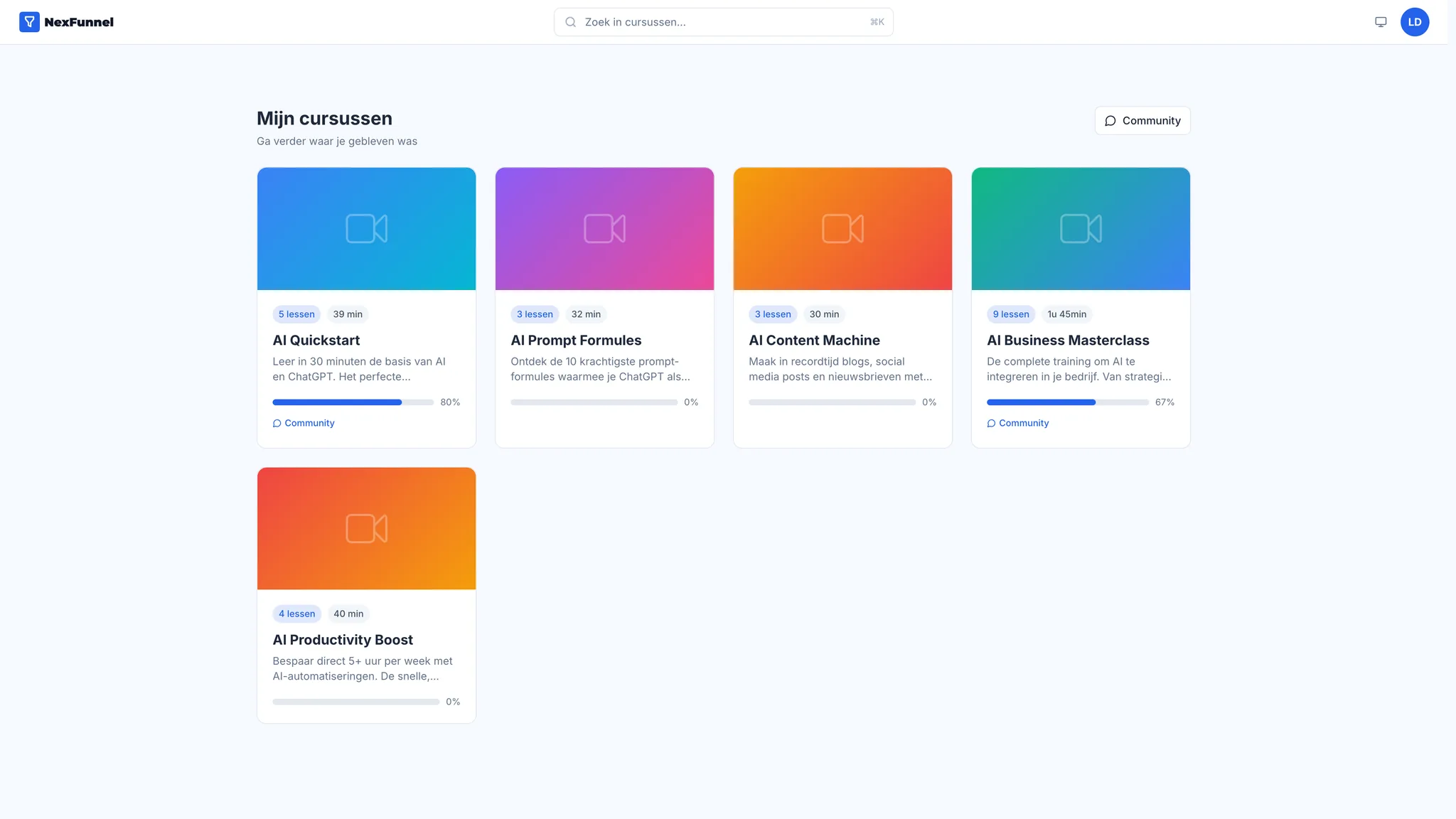This screenshot has width=1456, height=819.
Task: Click the AI Quickstart 80% progress bar
Action: [353, 402]
